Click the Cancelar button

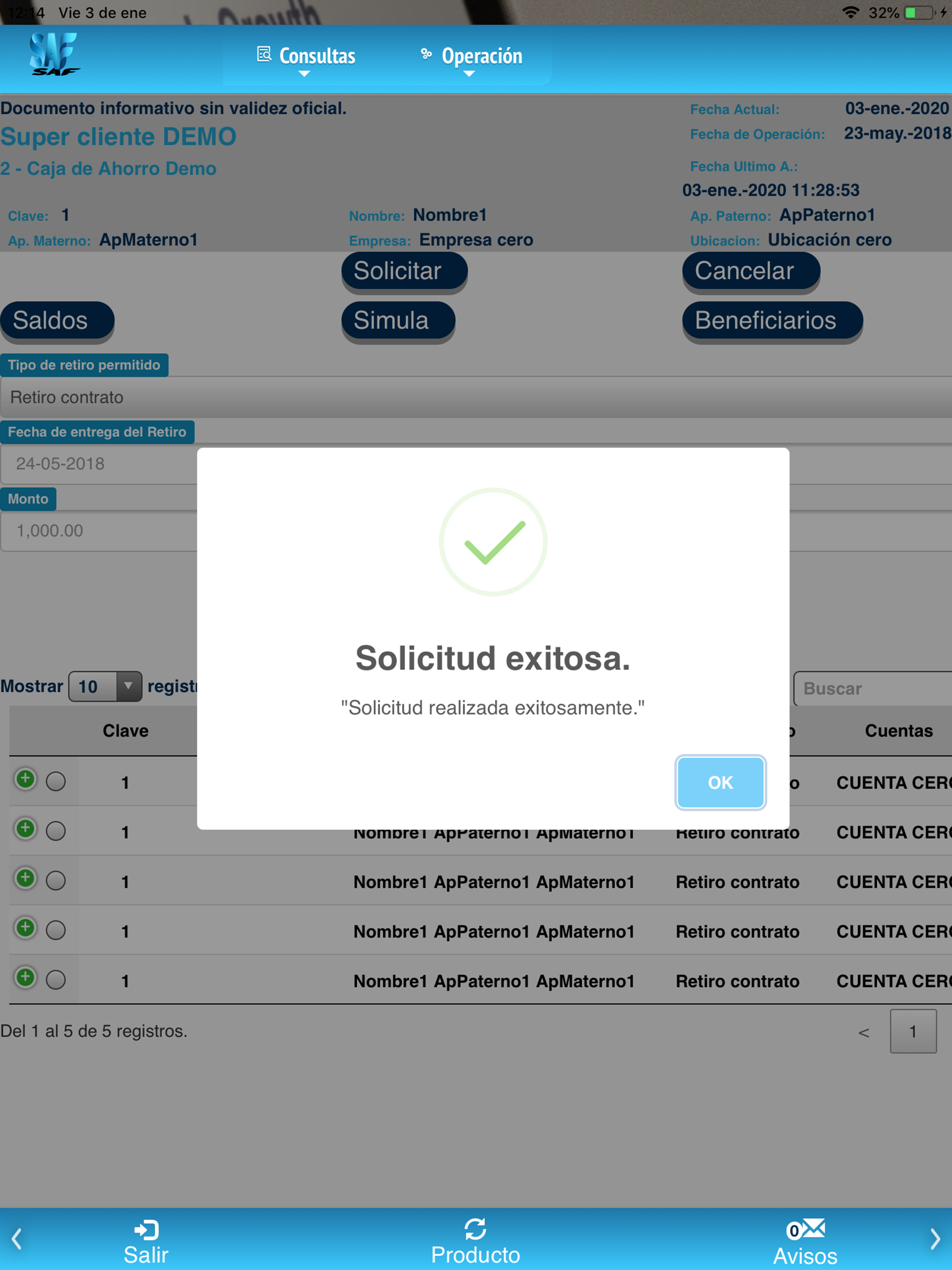coord(751,271)
